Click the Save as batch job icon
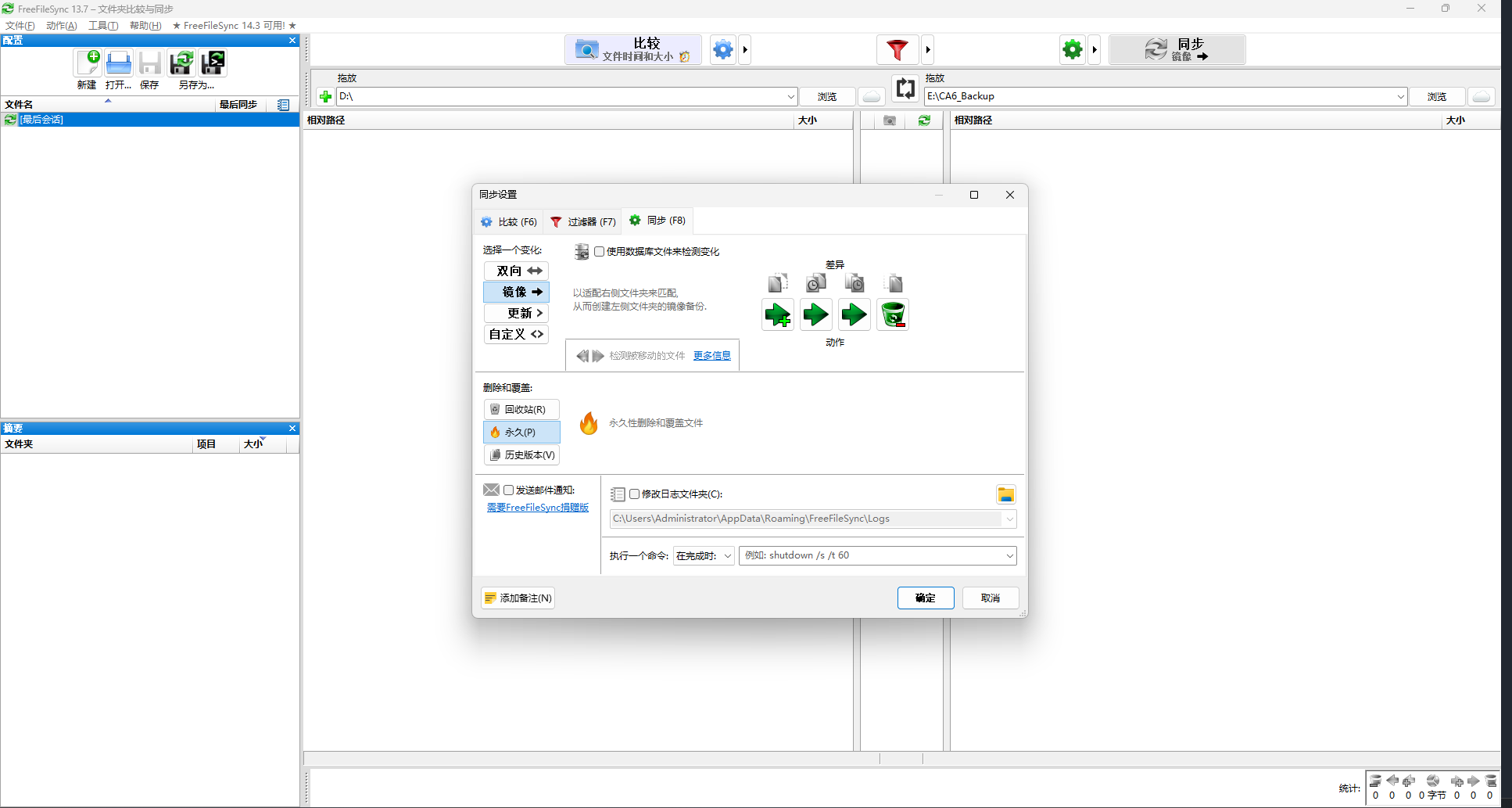The height and width of the screenshot is (808, 1512). [213, 63]
